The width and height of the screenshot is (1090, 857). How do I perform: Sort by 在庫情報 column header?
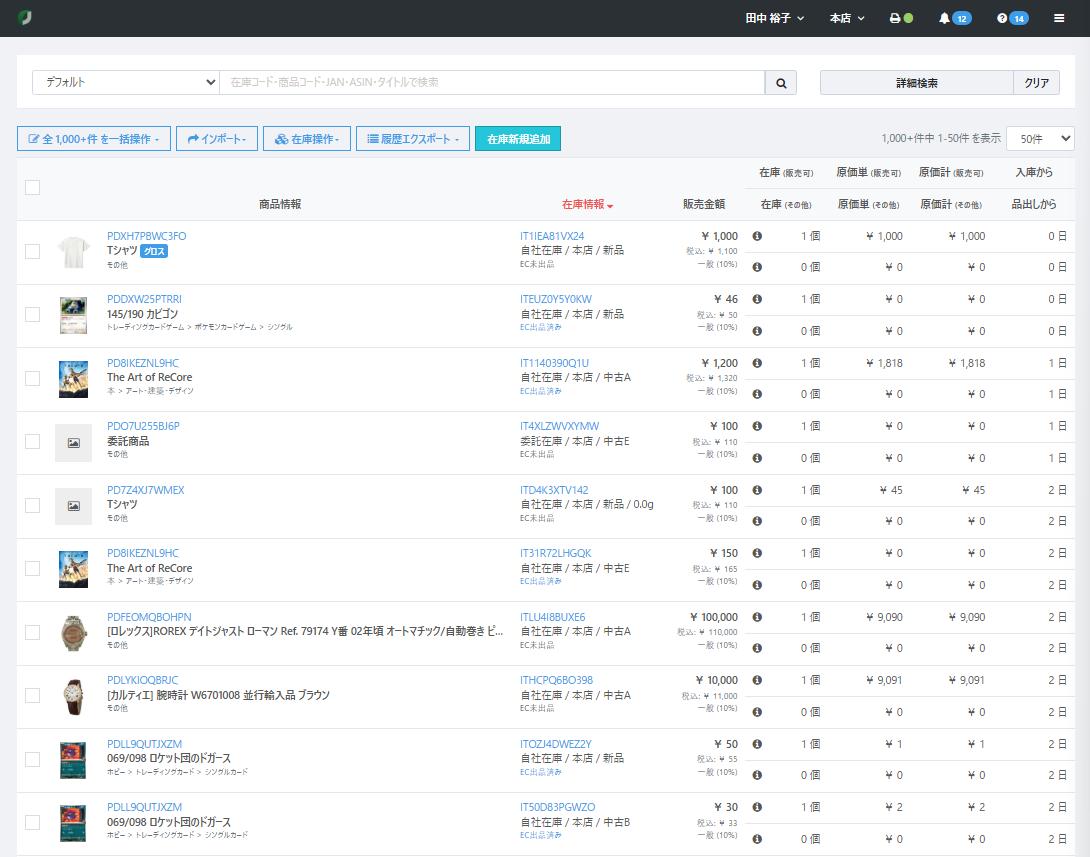tap(587, 204)
